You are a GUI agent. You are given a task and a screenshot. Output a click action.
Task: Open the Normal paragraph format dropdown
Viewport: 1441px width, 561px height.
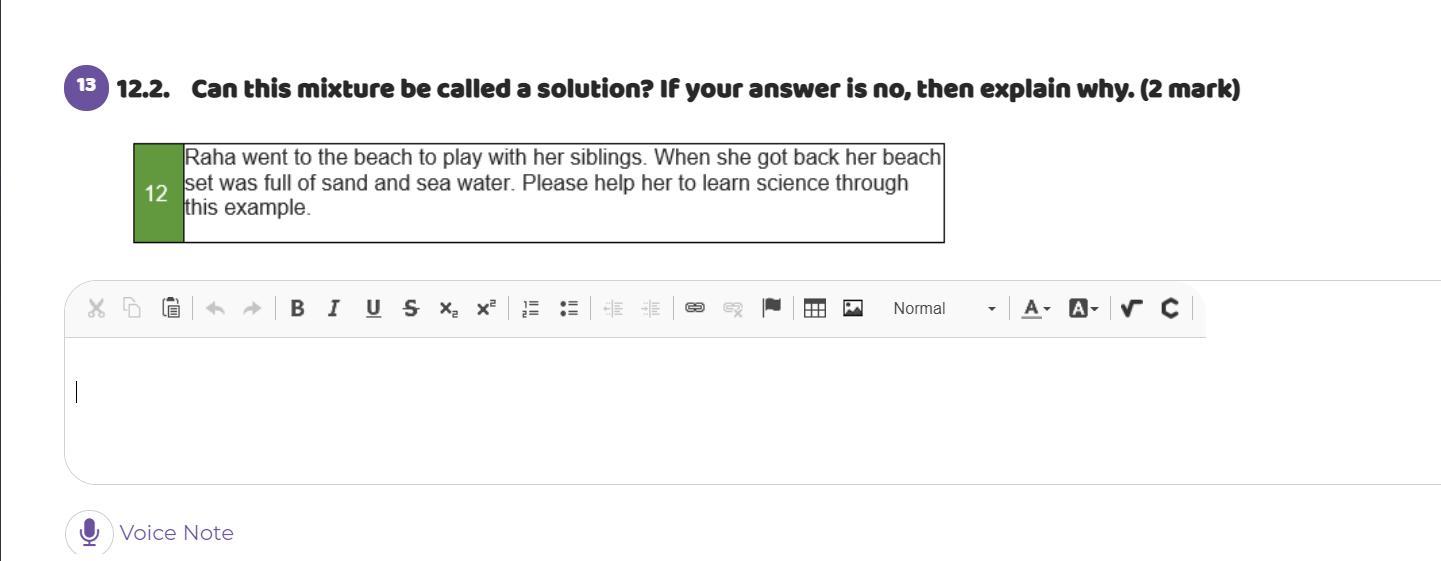[943, 308]
